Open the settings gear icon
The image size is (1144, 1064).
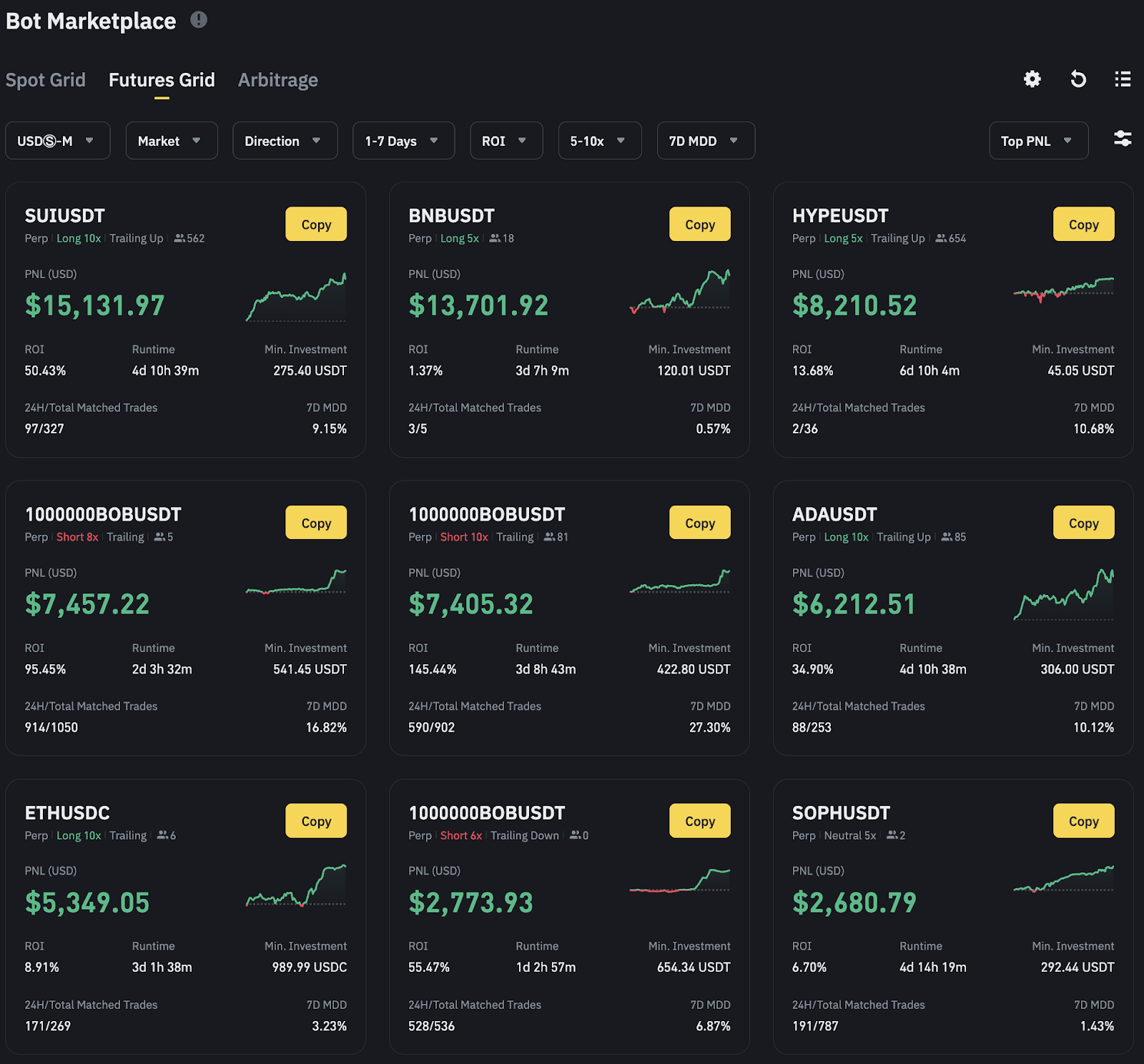pyautogui.click(x=1030, y=79)
